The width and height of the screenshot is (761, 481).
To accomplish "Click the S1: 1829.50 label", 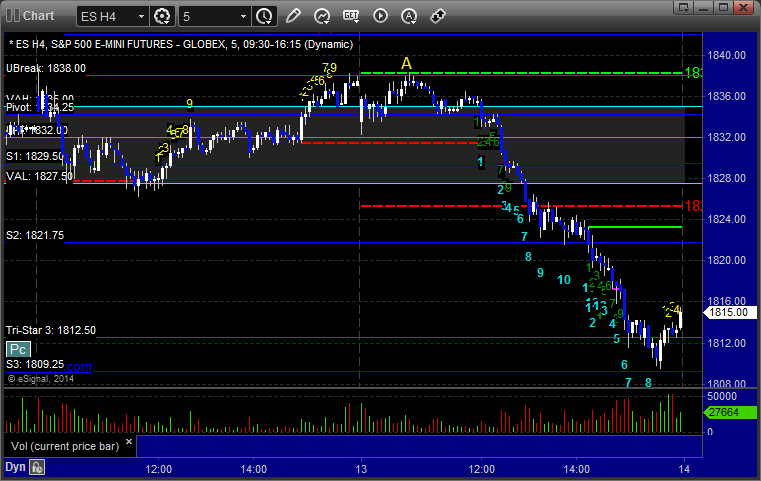I will point(34,156).
